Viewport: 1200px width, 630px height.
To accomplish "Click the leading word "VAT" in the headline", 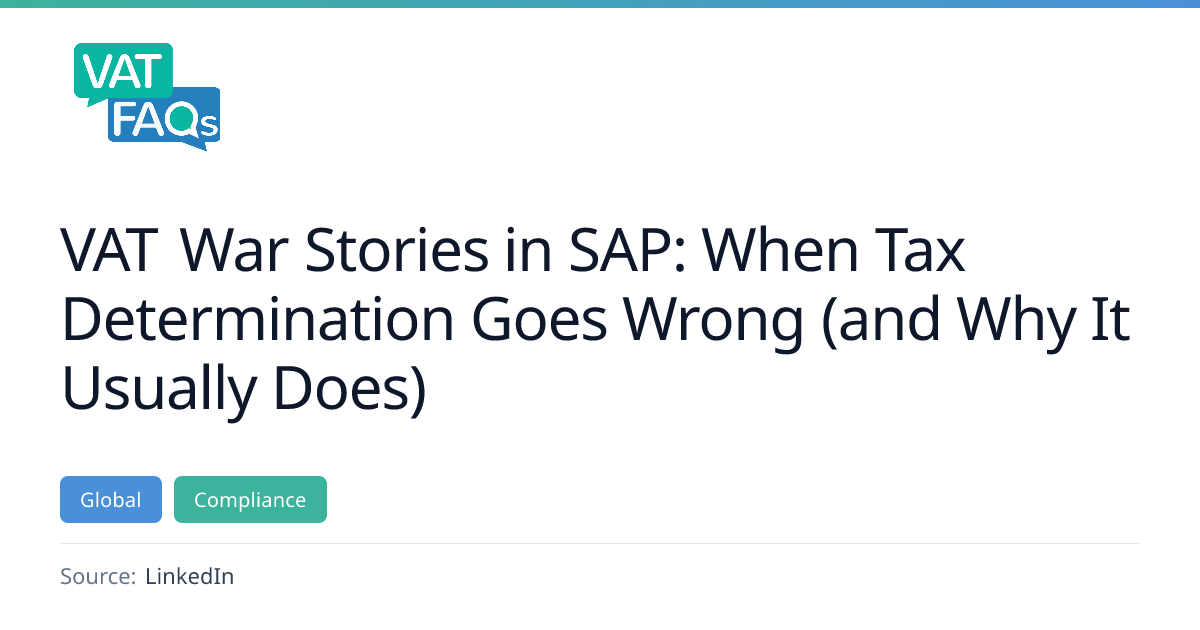I will 110,250.
